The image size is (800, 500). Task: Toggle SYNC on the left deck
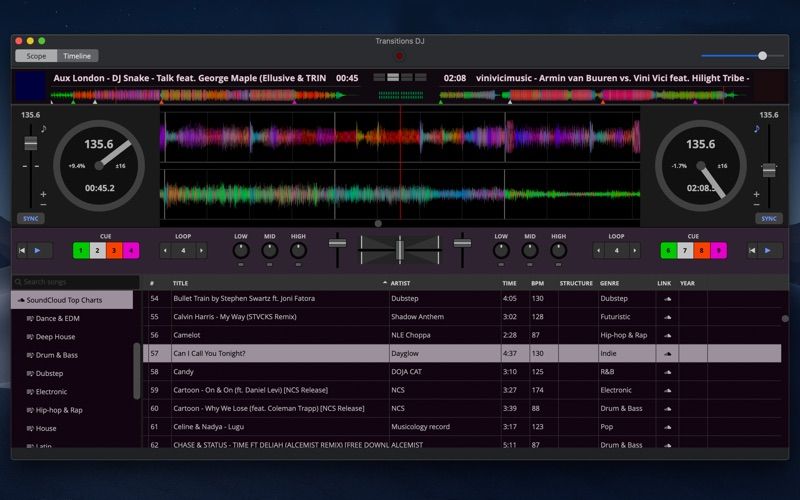[x=30, y=218]
